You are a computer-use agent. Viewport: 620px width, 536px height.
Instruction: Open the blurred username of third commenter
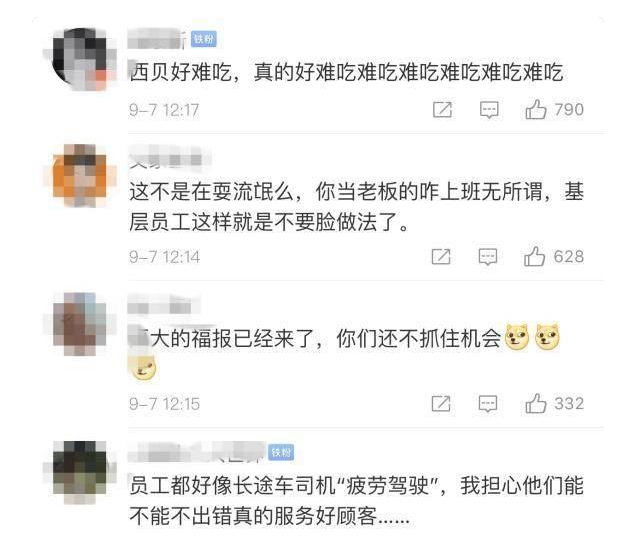pyautogui.click(x=164, y=306)
